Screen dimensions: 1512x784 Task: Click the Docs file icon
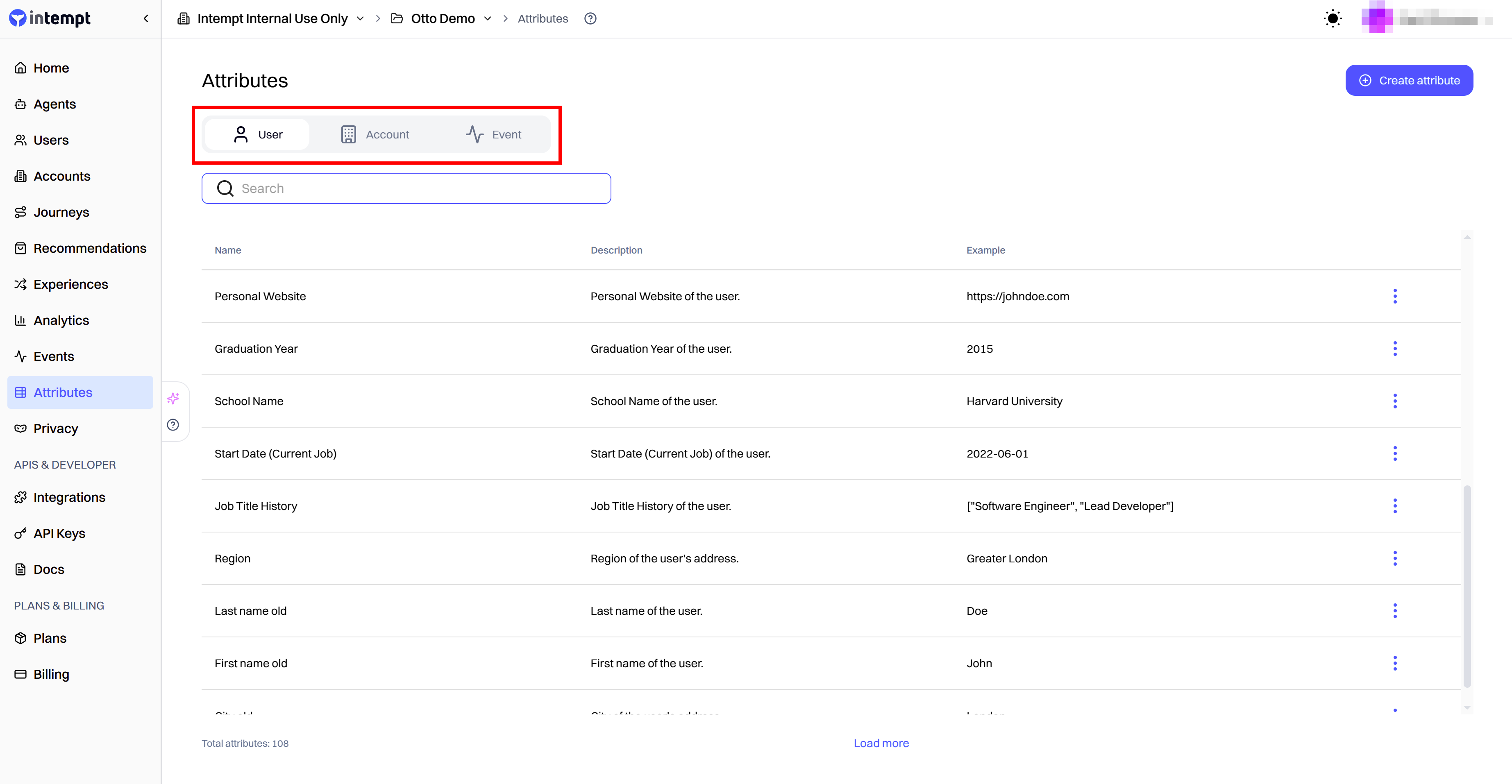point(20,569)
